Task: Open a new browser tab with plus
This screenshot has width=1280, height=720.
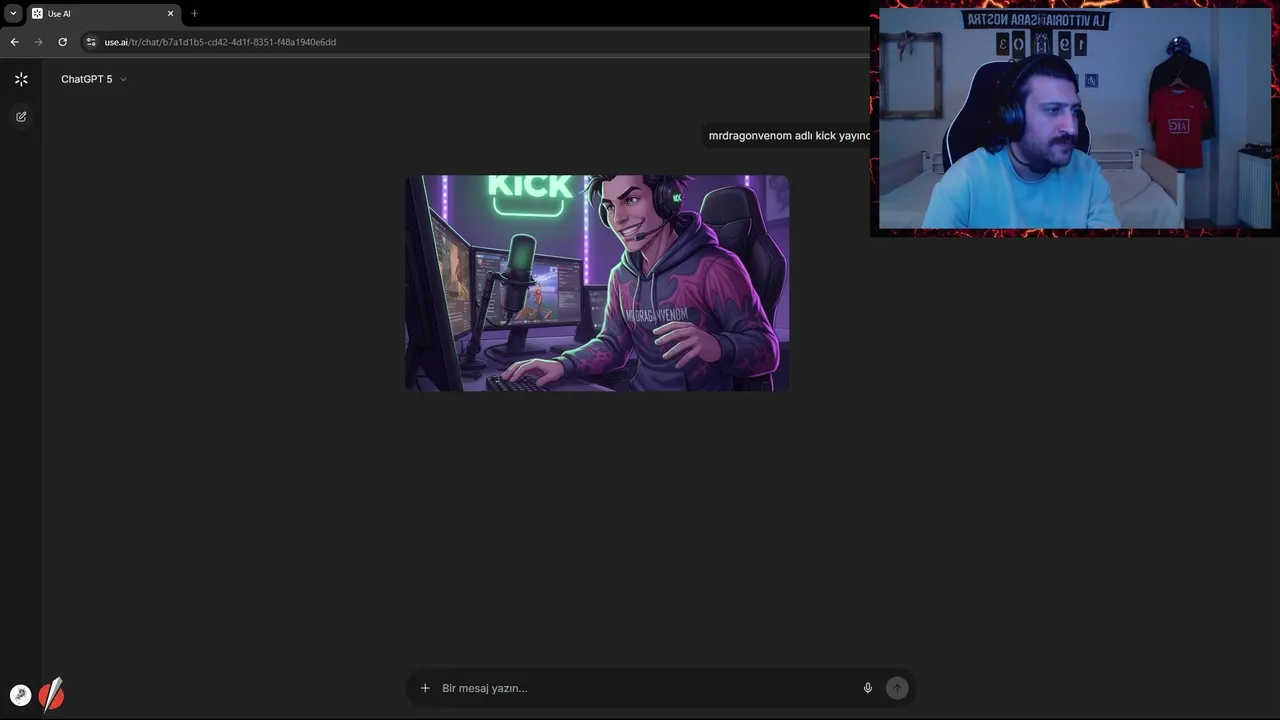Action: pyautogui.click(x=194, y=14)
